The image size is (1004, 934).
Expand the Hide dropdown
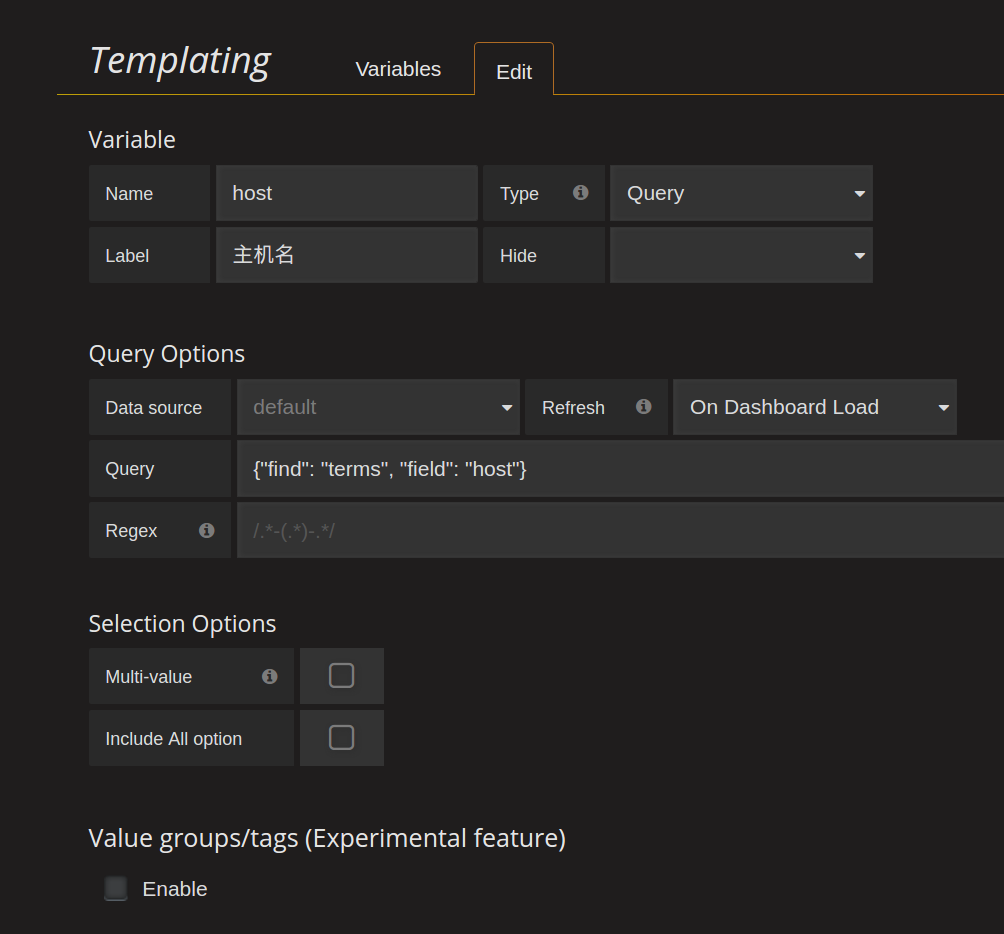[741, 255]
